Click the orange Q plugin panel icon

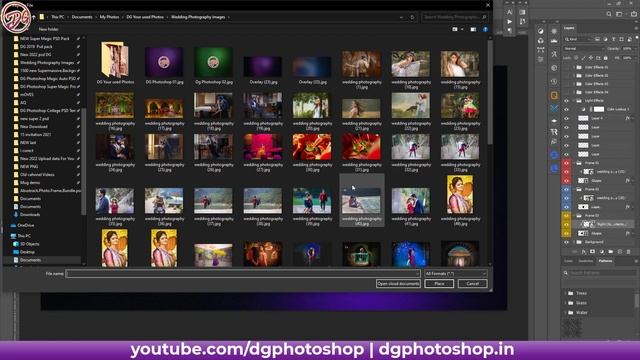click(554, 95)
